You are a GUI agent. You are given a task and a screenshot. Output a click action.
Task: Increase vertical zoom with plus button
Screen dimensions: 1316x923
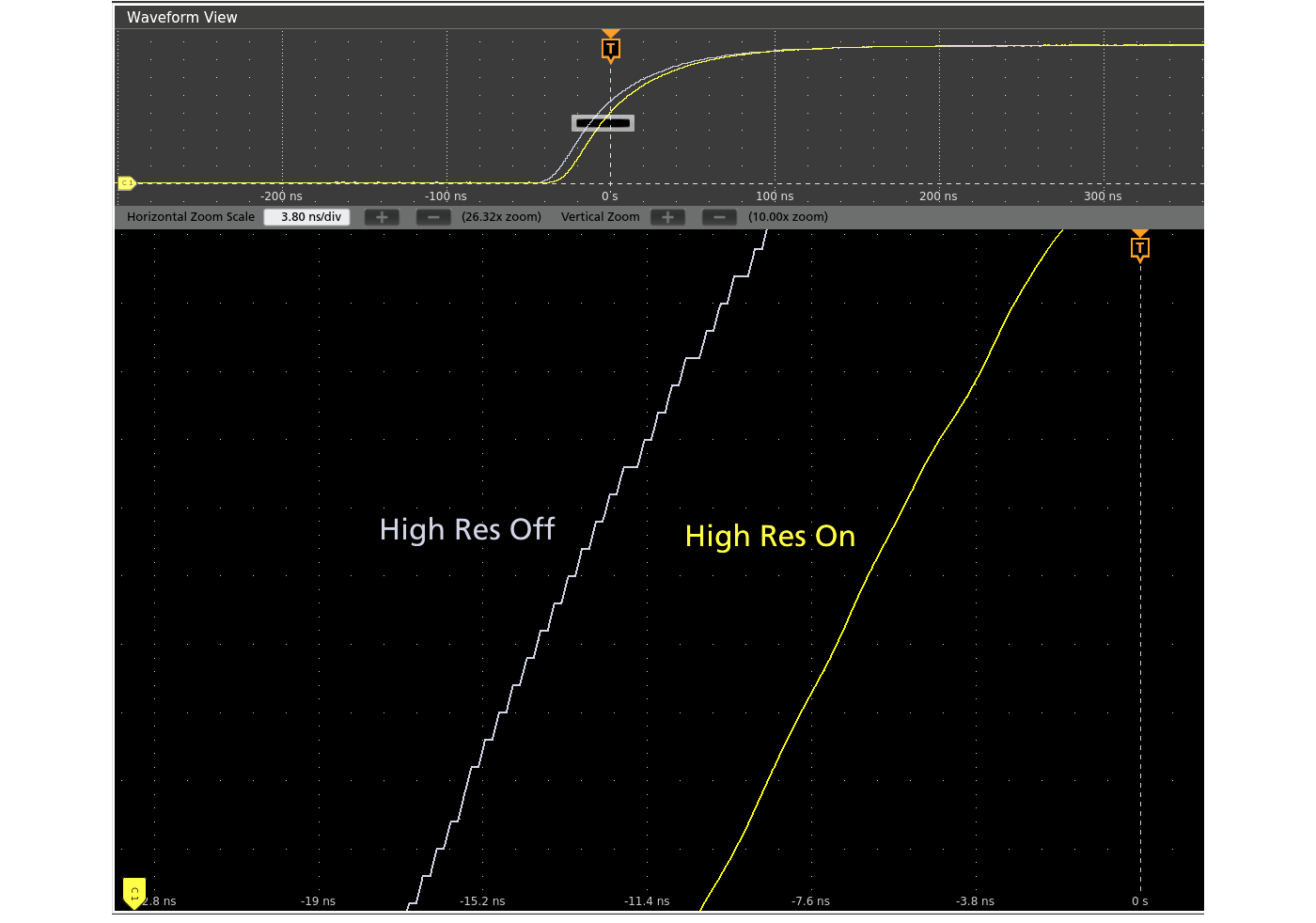(x=667, y=217)
